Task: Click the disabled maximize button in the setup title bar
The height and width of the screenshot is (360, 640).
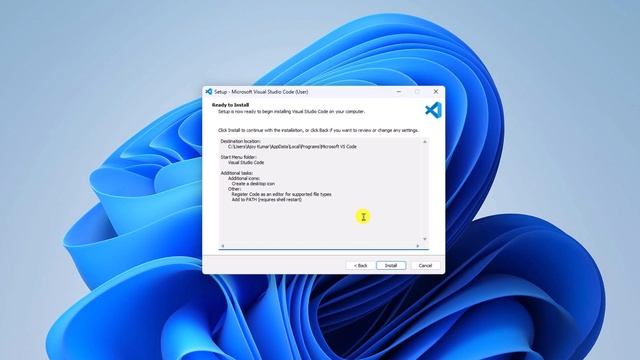Action: [x=417, y=91]
